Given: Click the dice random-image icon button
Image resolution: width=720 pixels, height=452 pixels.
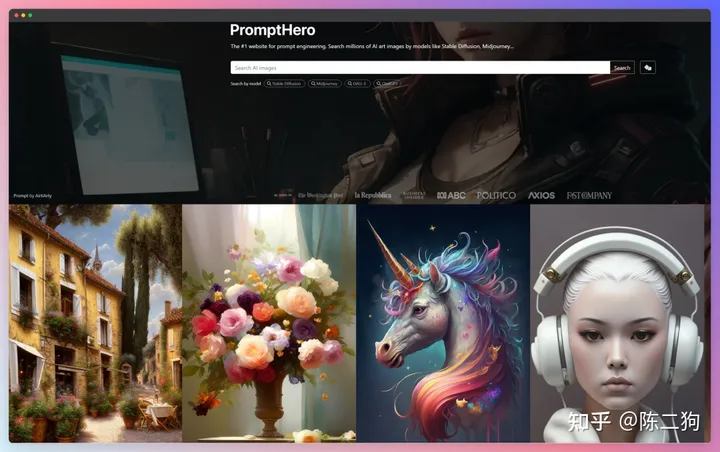Looking at the screenshot, I should [x=647, y=68].
